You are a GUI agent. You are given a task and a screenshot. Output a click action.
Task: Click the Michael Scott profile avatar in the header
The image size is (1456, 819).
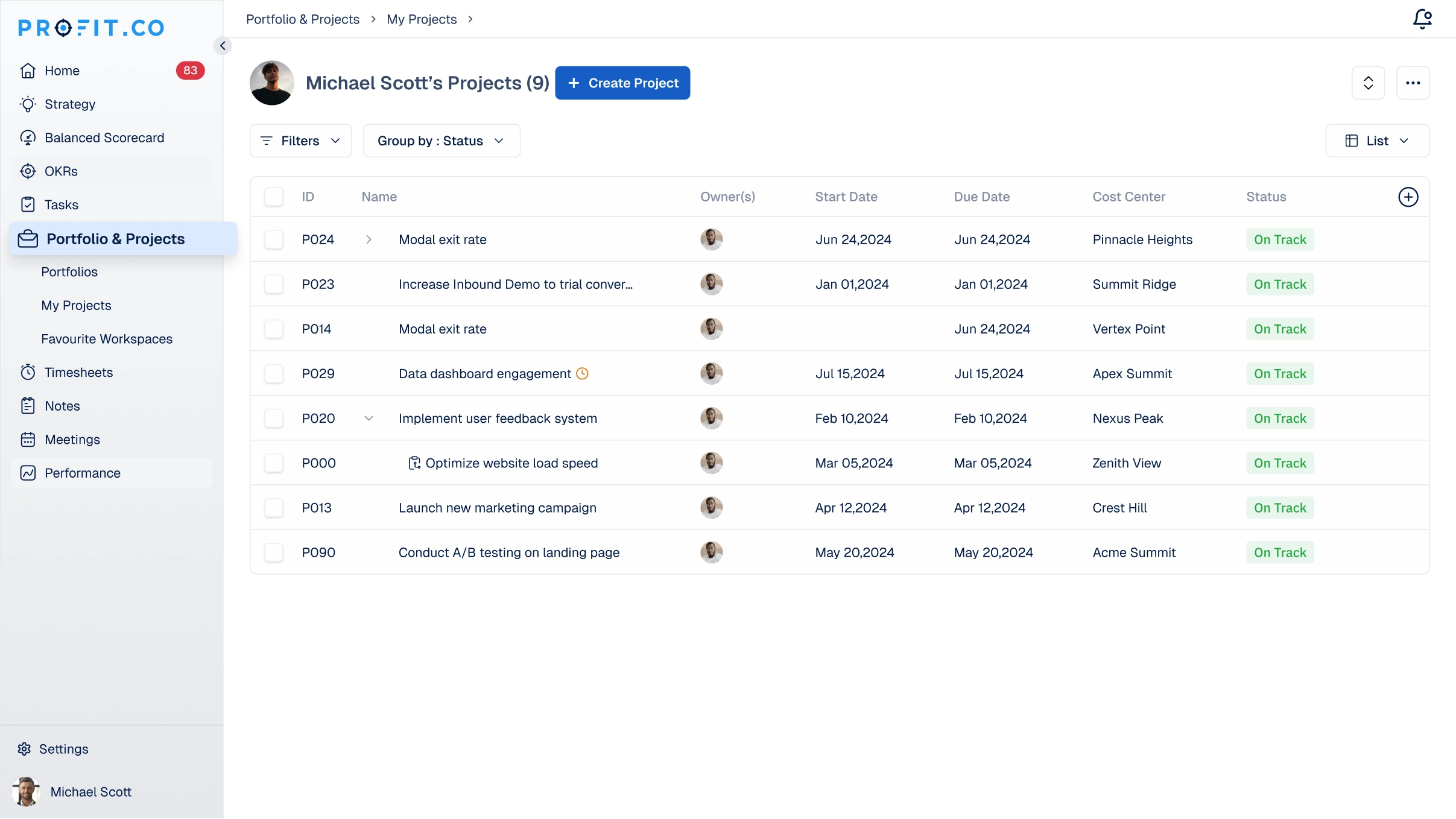point(271,83)
